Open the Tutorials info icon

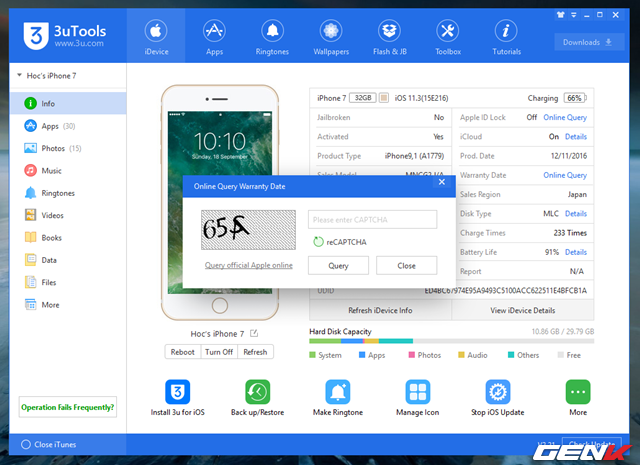pos(506,31)
